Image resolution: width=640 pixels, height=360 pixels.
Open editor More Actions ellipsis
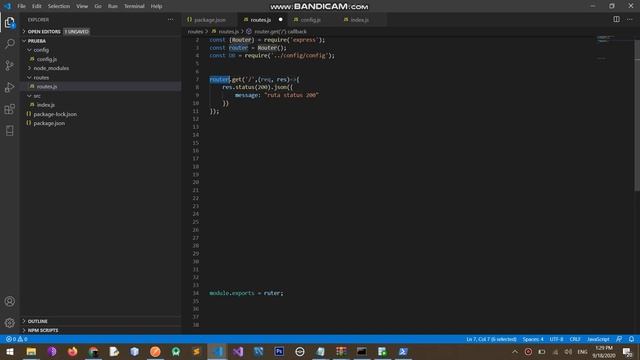630,19
